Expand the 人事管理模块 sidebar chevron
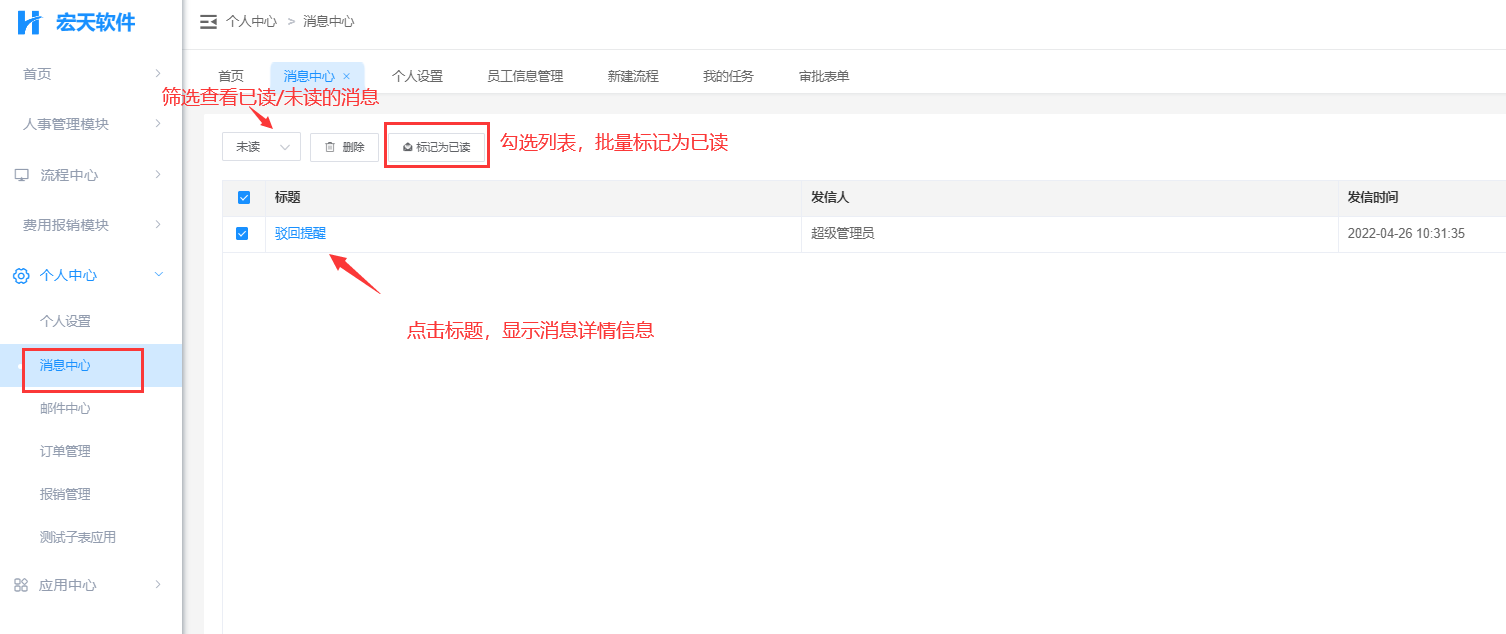This screenshot has width=1506, height=634. pos(158,124)
